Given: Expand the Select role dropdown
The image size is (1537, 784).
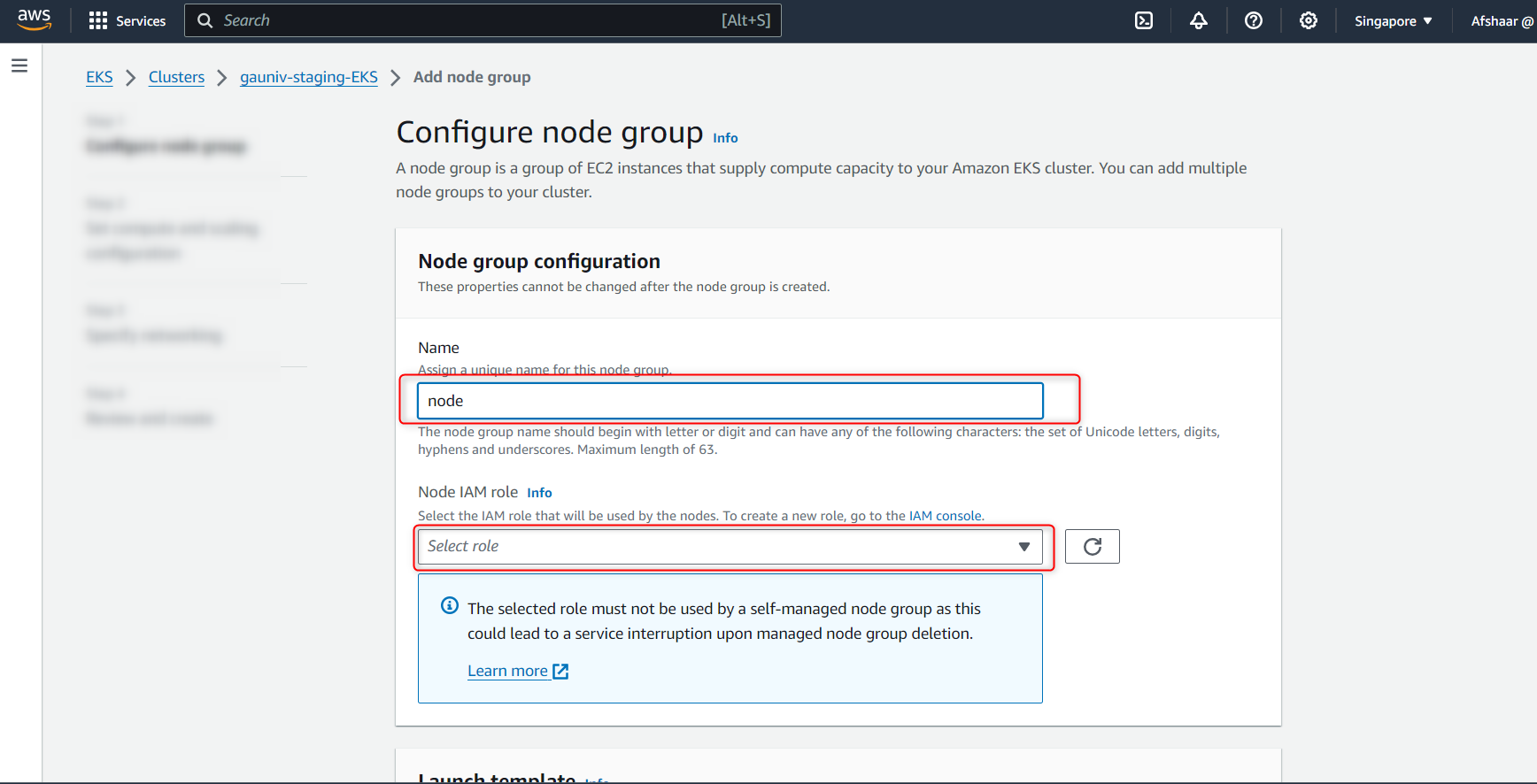Looking at the screenshot, I should coord(730,546).
